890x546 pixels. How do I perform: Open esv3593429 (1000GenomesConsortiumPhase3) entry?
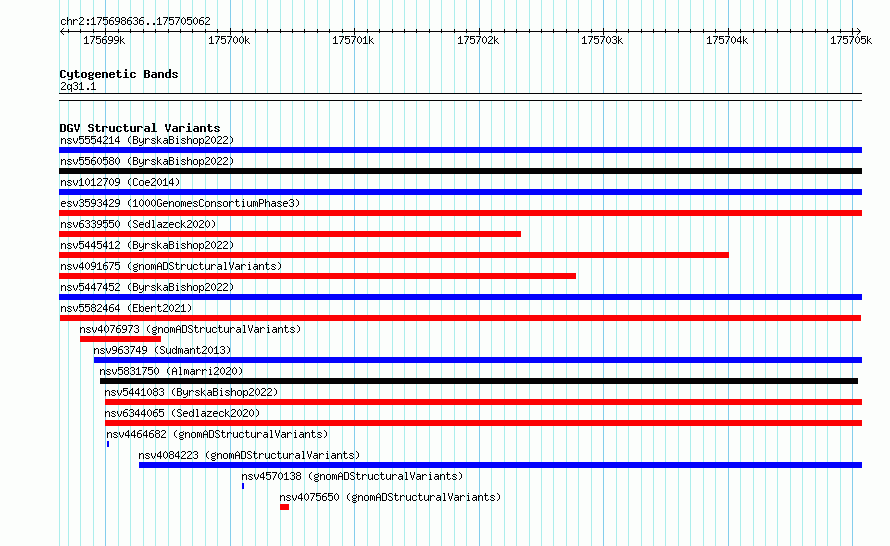(x=180, y=203)
